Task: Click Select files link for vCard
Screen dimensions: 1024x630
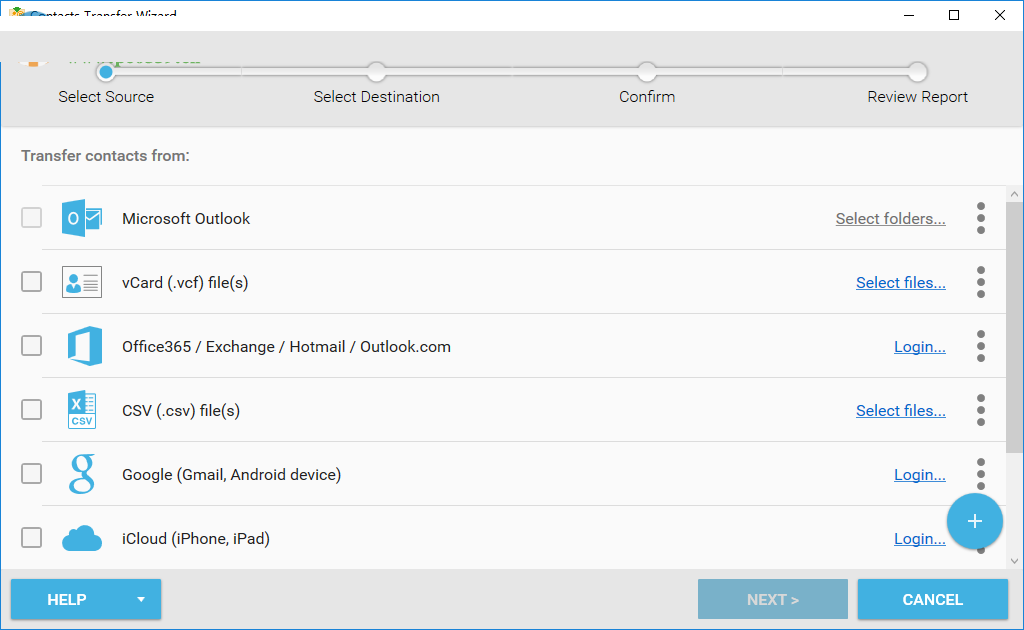Action: coord(900,283)
